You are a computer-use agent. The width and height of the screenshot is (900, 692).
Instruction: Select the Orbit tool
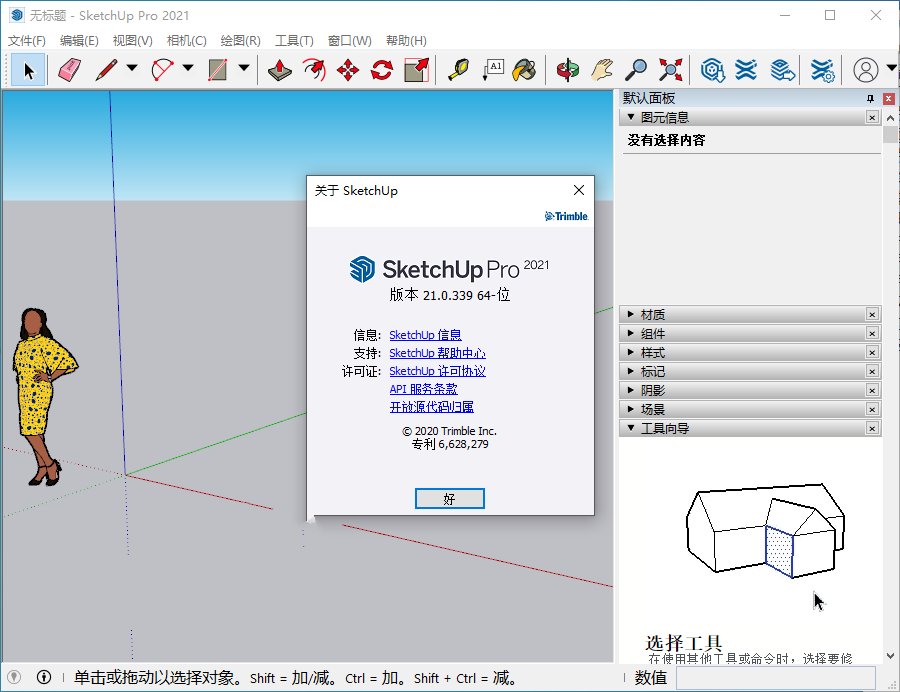click(x=568, y=70)
